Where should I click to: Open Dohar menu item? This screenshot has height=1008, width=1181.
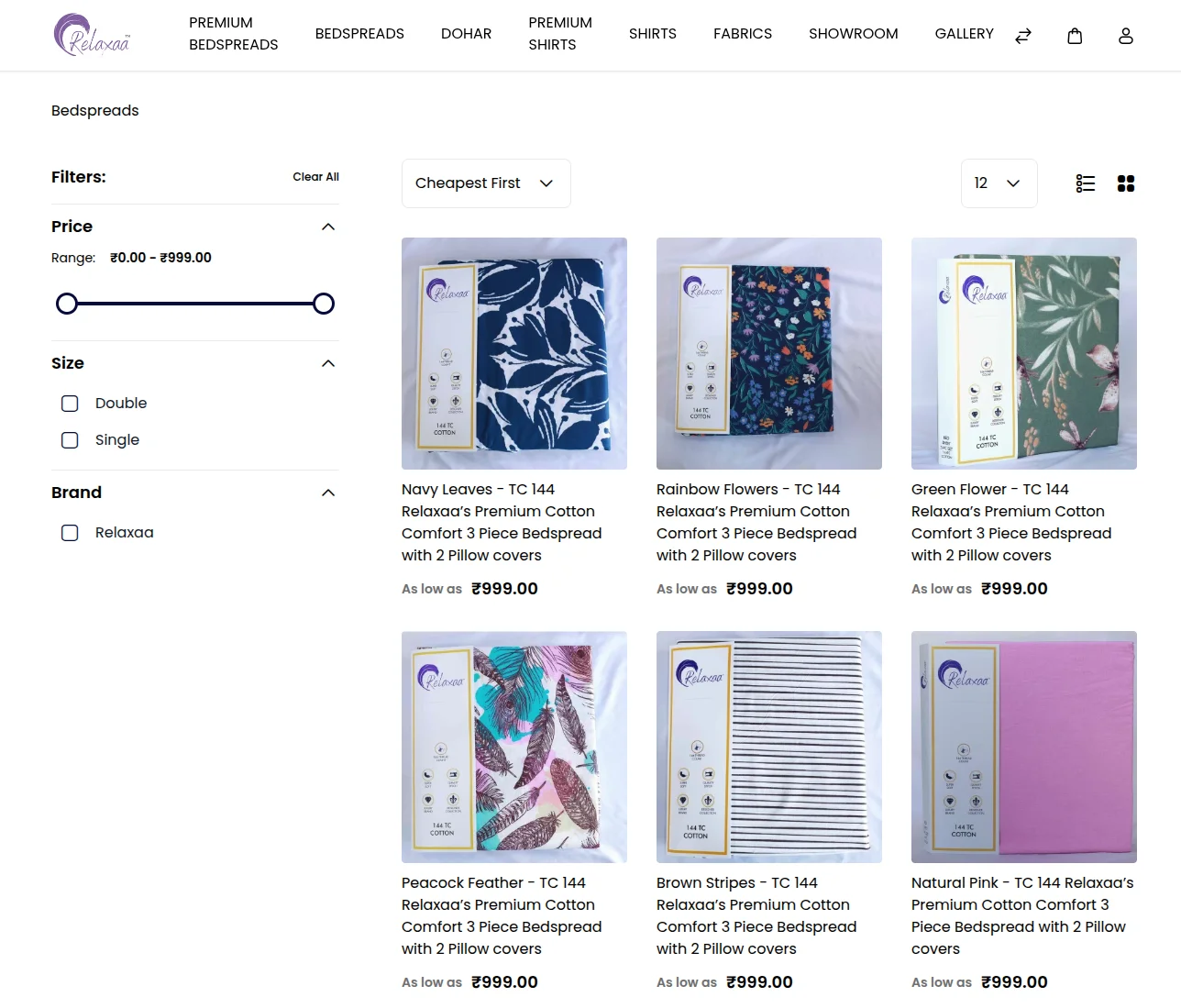[466, 34]
